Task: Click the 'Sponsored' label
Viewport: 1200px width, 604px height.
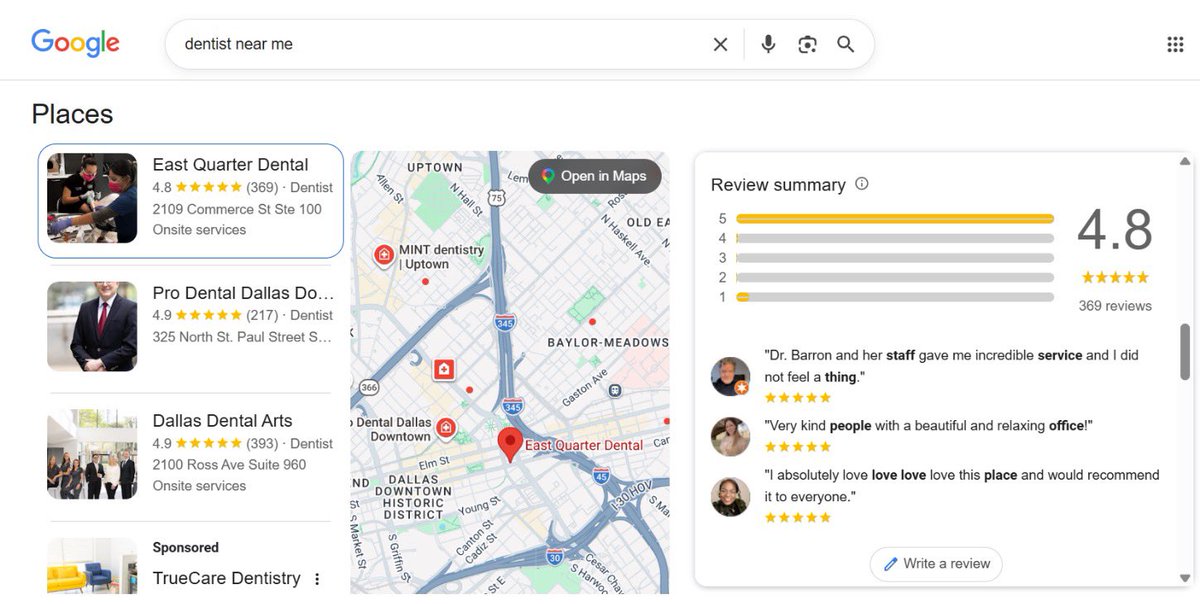Action: (185, 548)
